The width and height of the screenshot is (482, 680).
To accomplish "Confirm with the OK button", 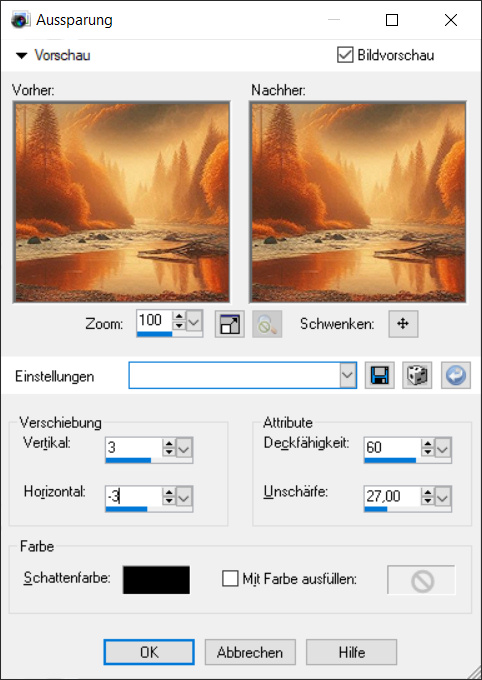I will coord(149,652).
